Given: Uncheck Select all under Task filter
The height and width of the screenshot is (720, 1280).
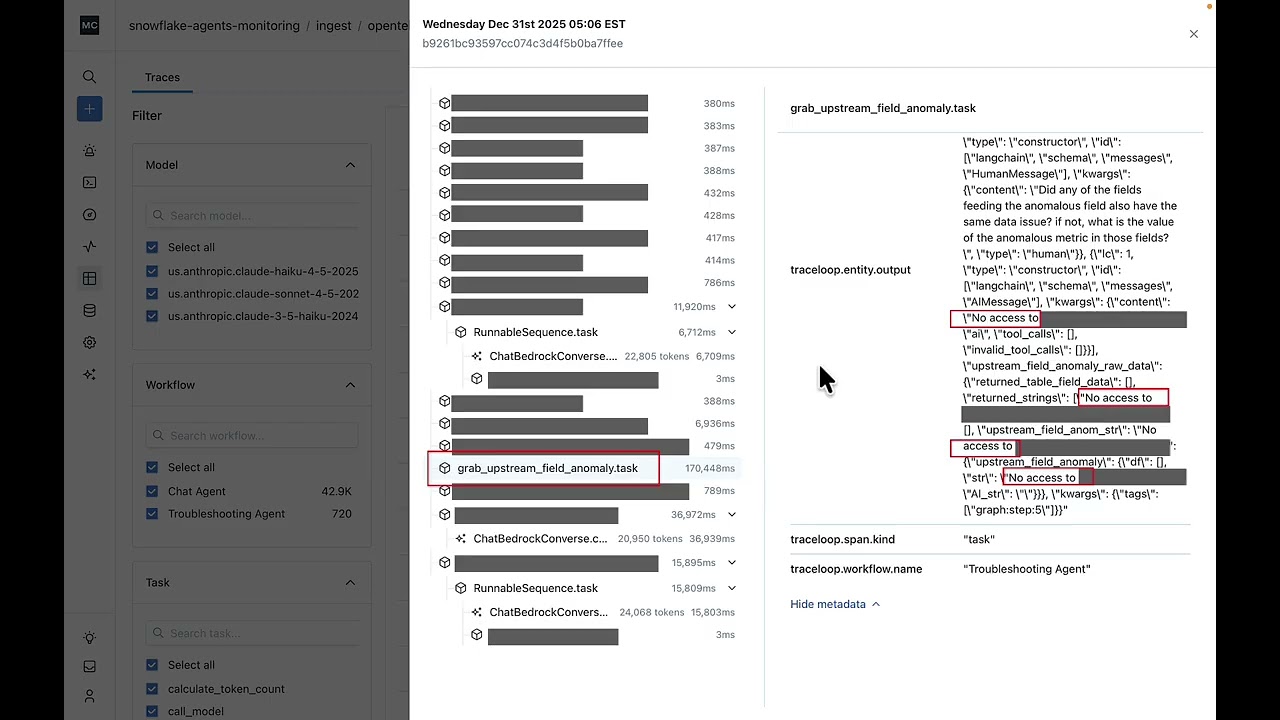Looking at the screenshot, I should click(x=152, y=665).
